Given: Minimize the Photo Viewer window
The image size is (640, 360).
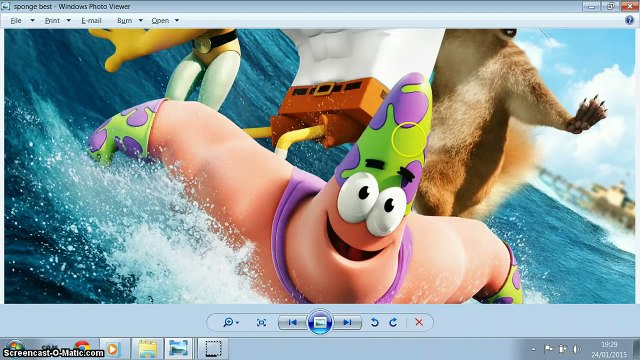Looking at the screenshot, I should click(591, 6).
